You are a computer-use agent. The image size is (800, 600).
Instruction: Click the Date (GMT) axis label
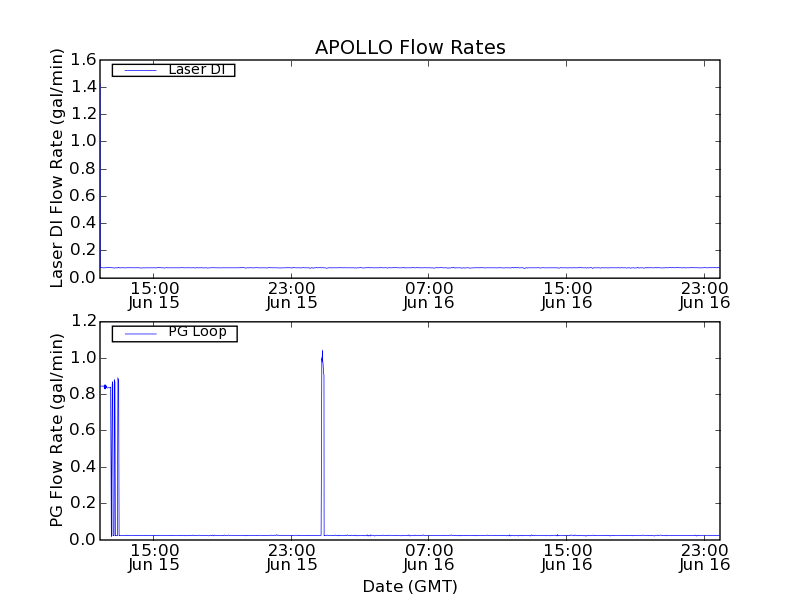pyautogui.click(x=410, y=586)
